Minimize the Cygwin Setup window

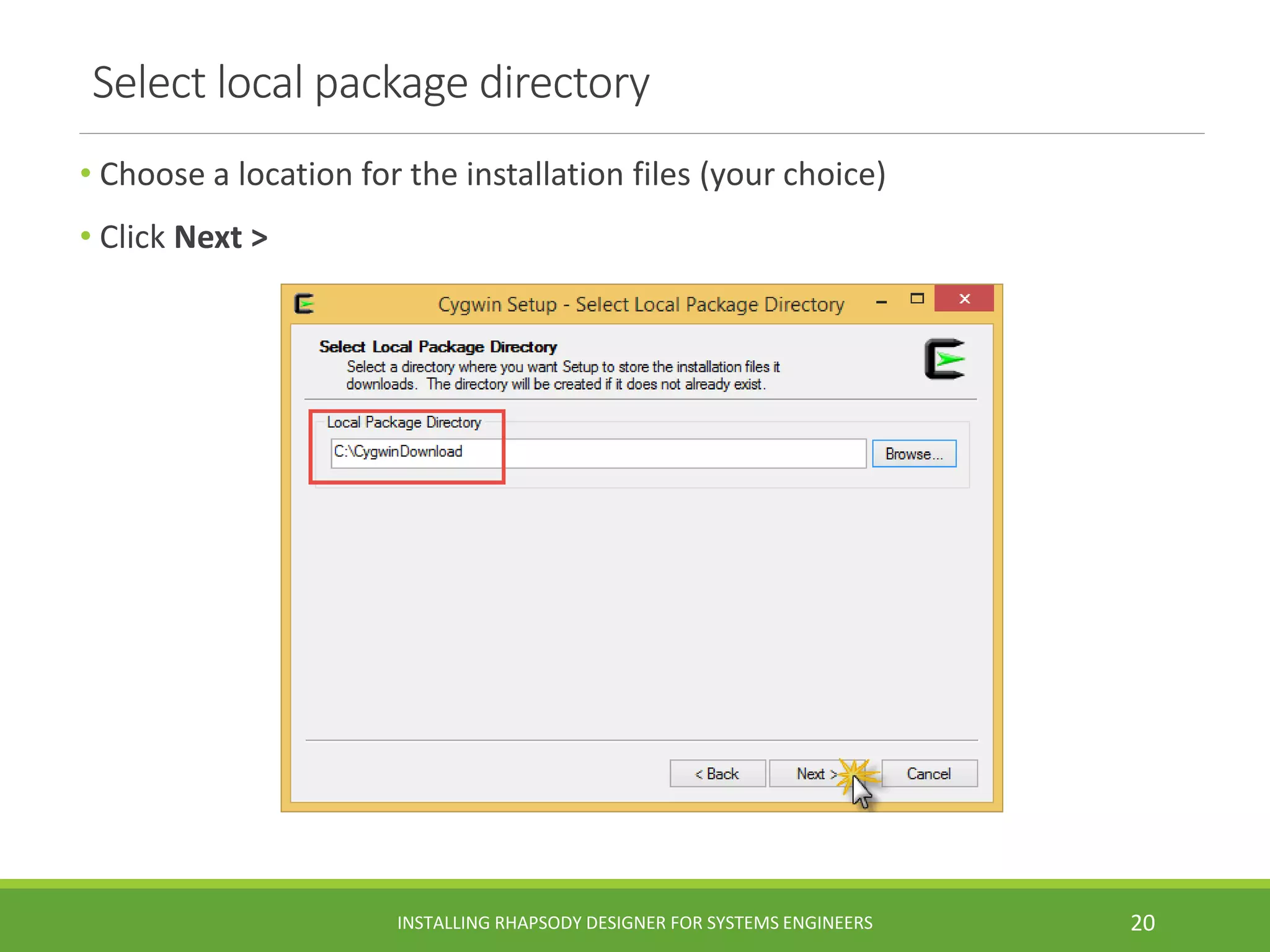coord(881,301)
